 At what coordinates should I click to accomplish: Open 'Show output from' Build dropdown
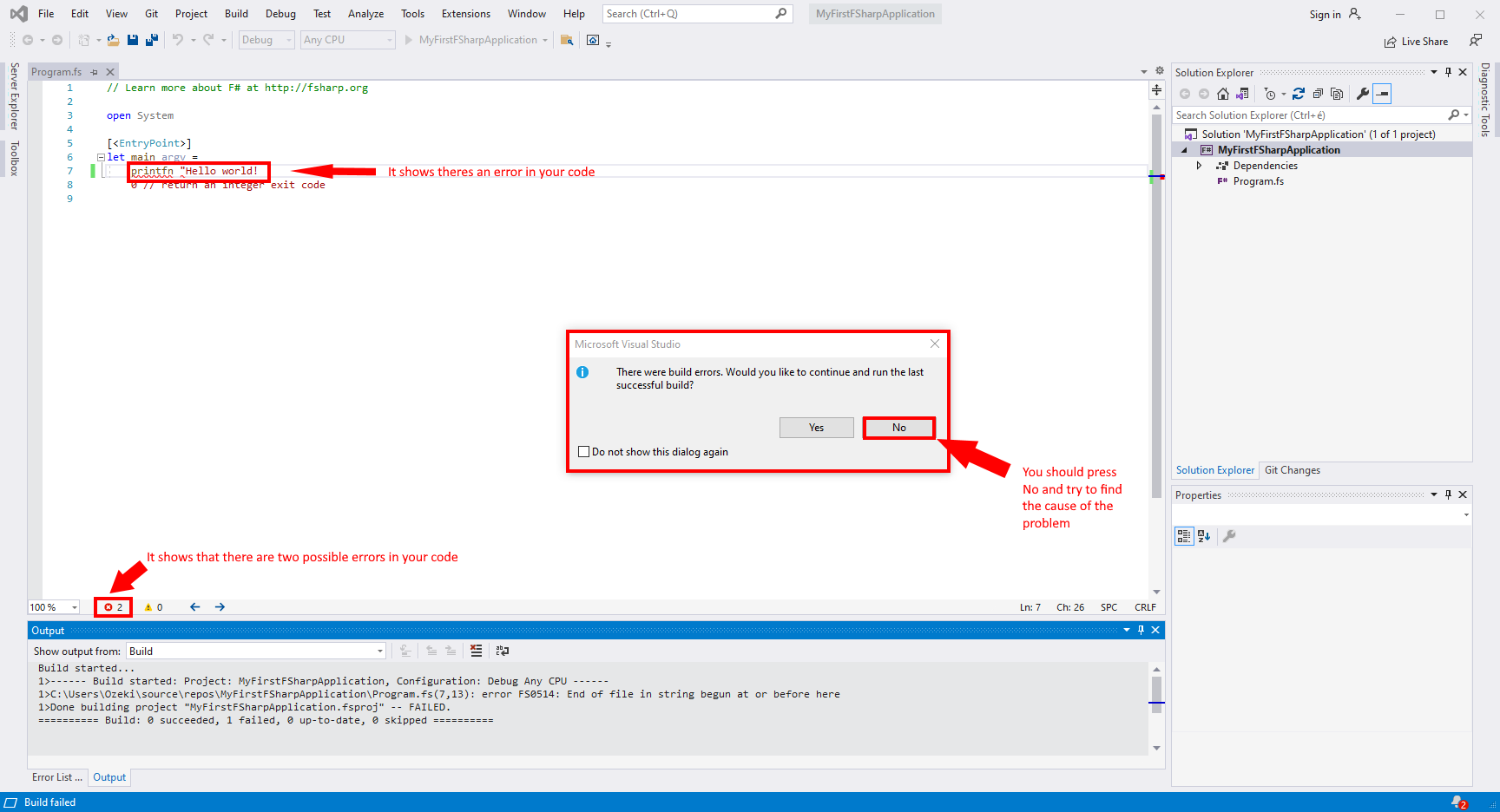[256, 651]
